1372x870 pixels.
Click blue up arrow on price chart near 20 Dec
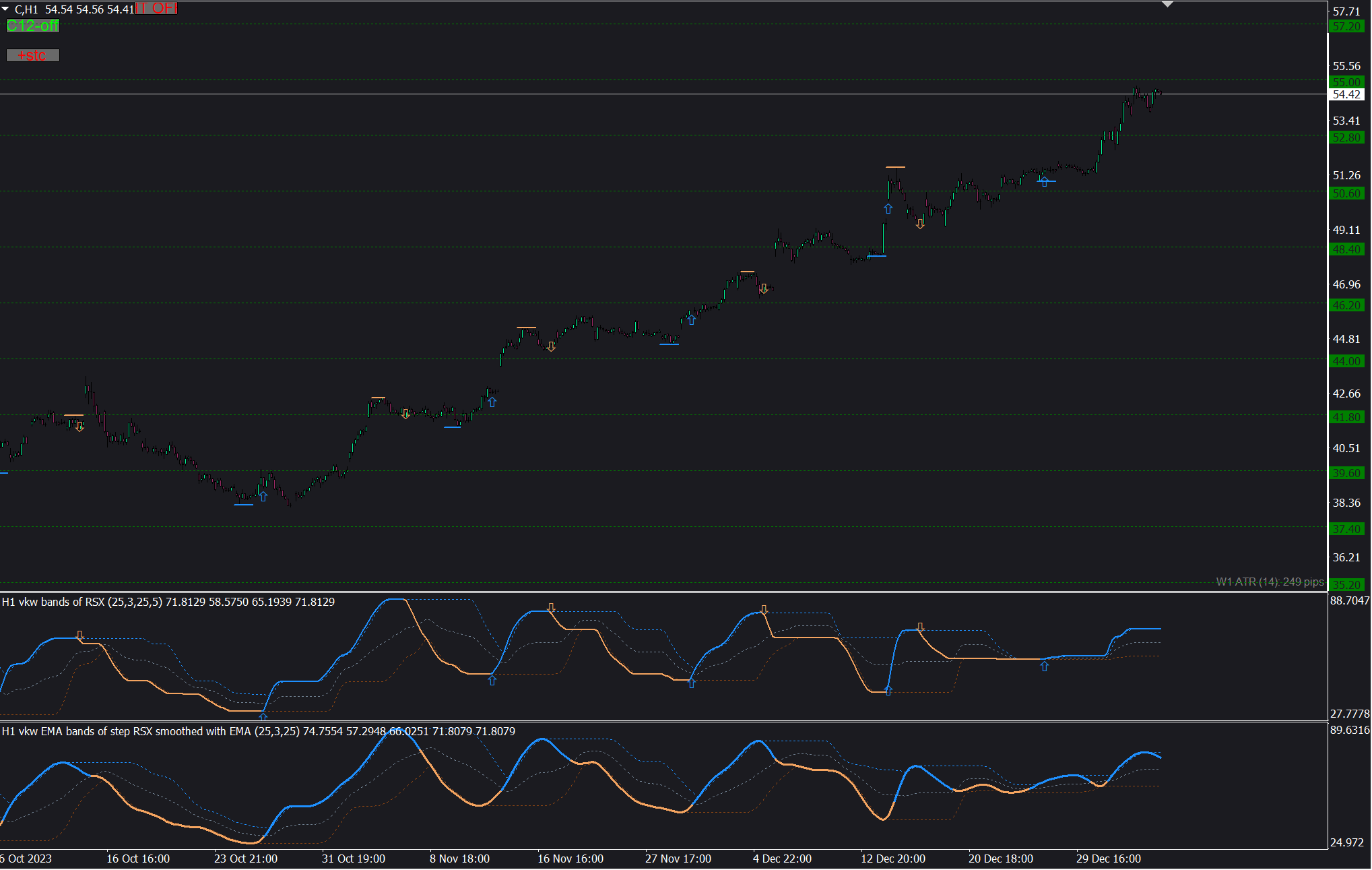click(1044, 181)
